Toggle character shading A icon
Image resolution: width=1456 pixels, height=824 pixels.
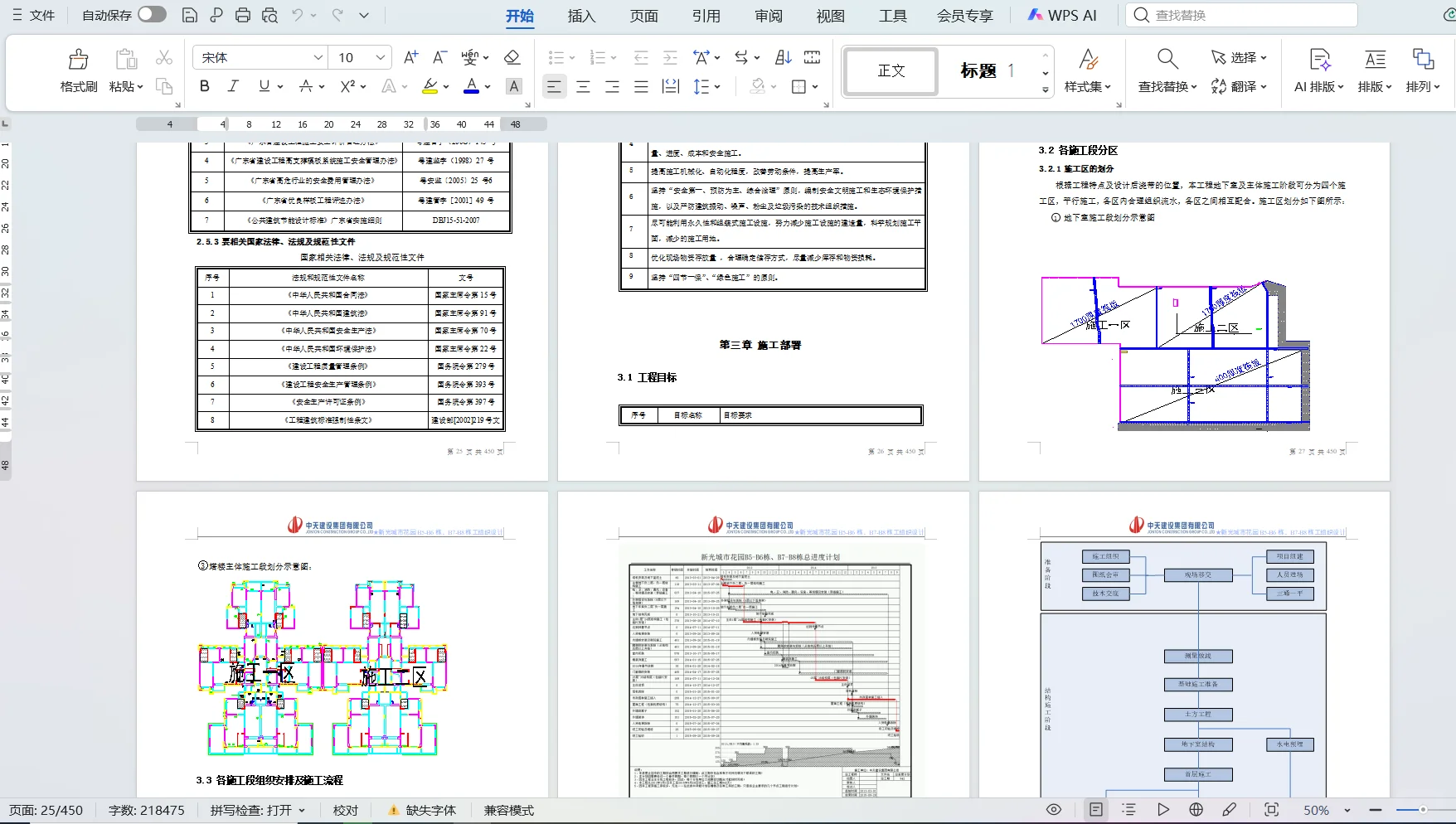tap(514, 86)
